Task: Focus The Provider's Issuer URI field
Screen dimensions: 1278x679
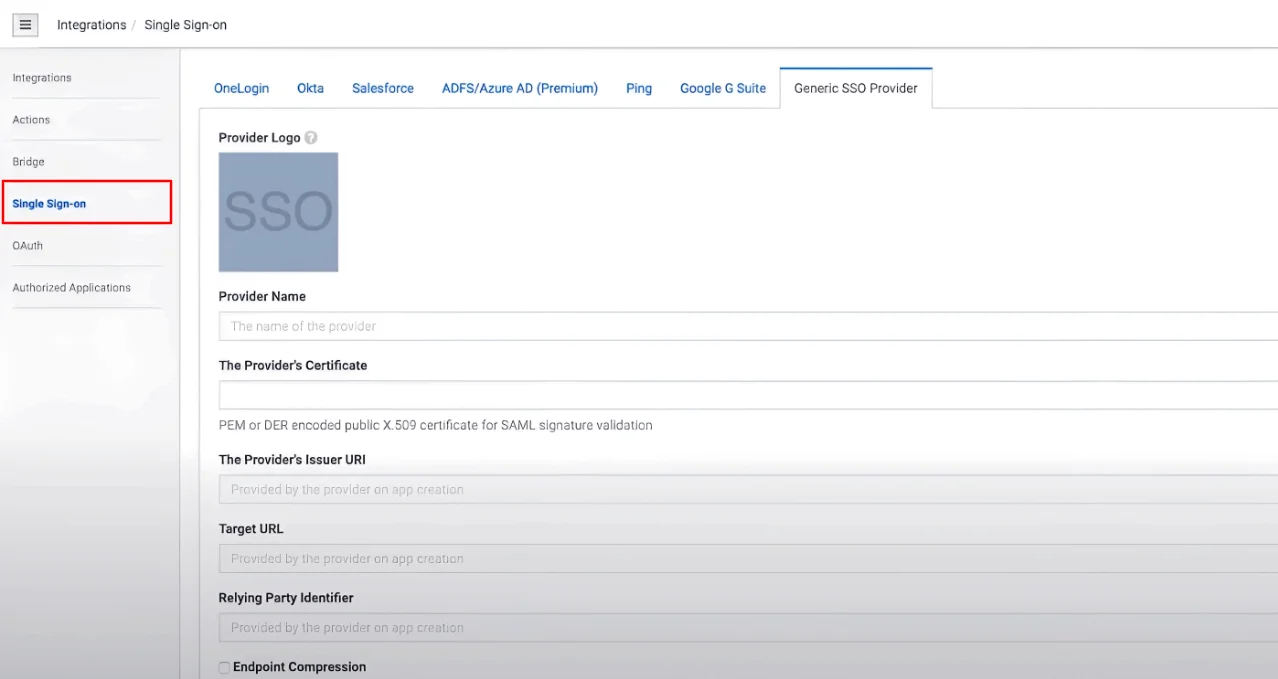Action: pyautogui.click(x=748, y=490)
